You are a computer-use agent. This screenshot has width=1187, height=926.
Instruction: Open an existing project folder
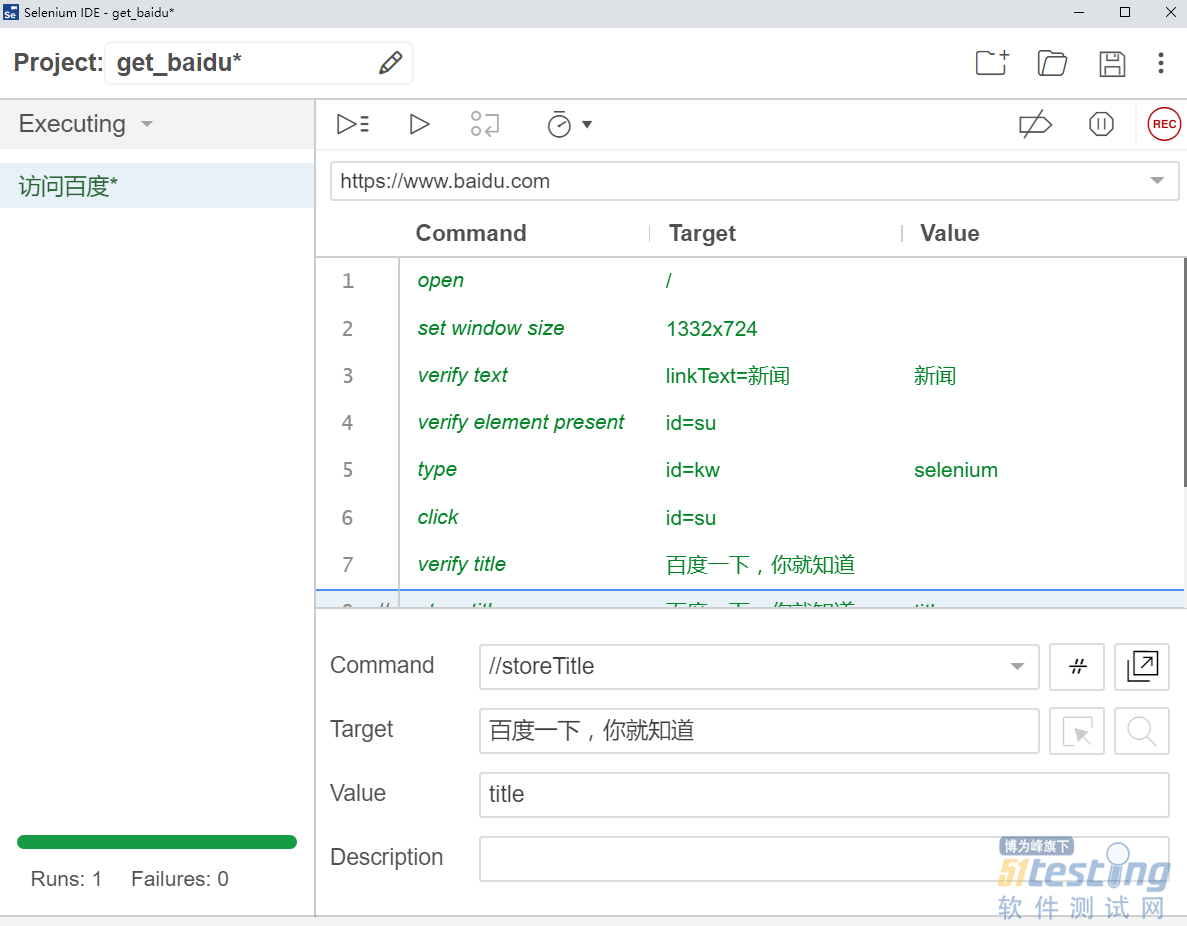[x=1051, y=63]
